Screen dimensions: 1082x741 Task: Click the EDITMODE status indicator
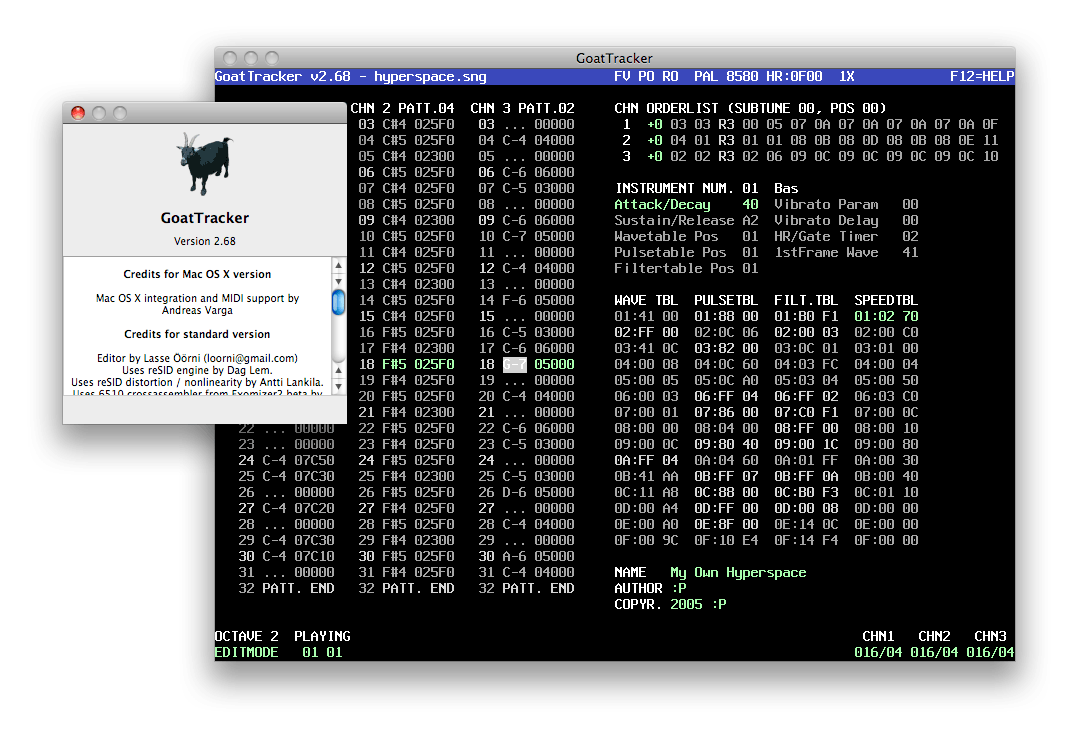point(246,652)
